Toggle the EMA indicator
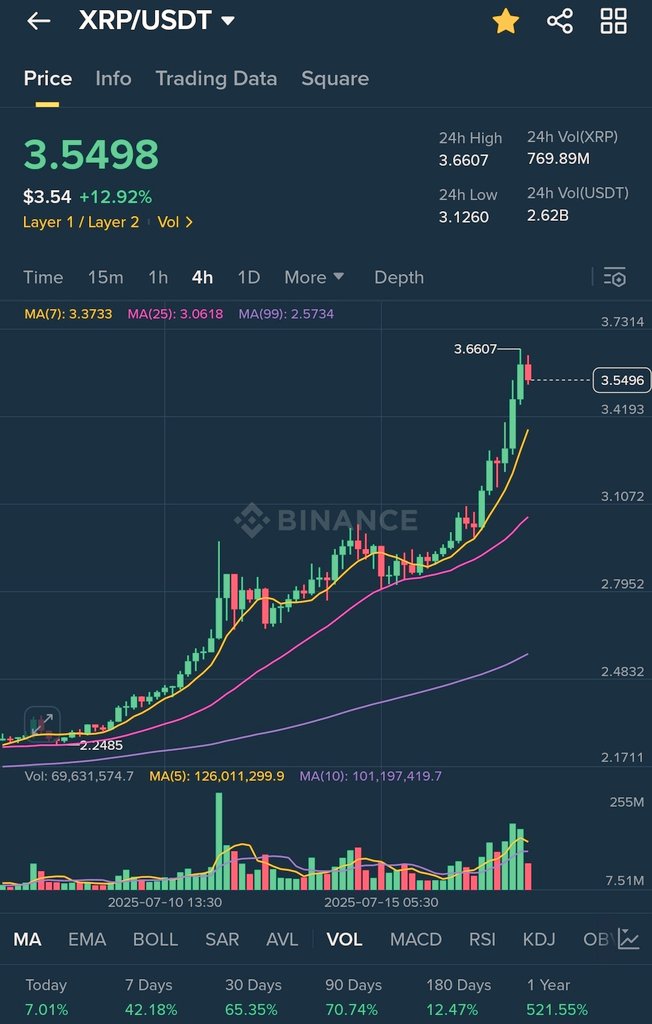Viewport: 652px width, 1024px height. (87, 939)
